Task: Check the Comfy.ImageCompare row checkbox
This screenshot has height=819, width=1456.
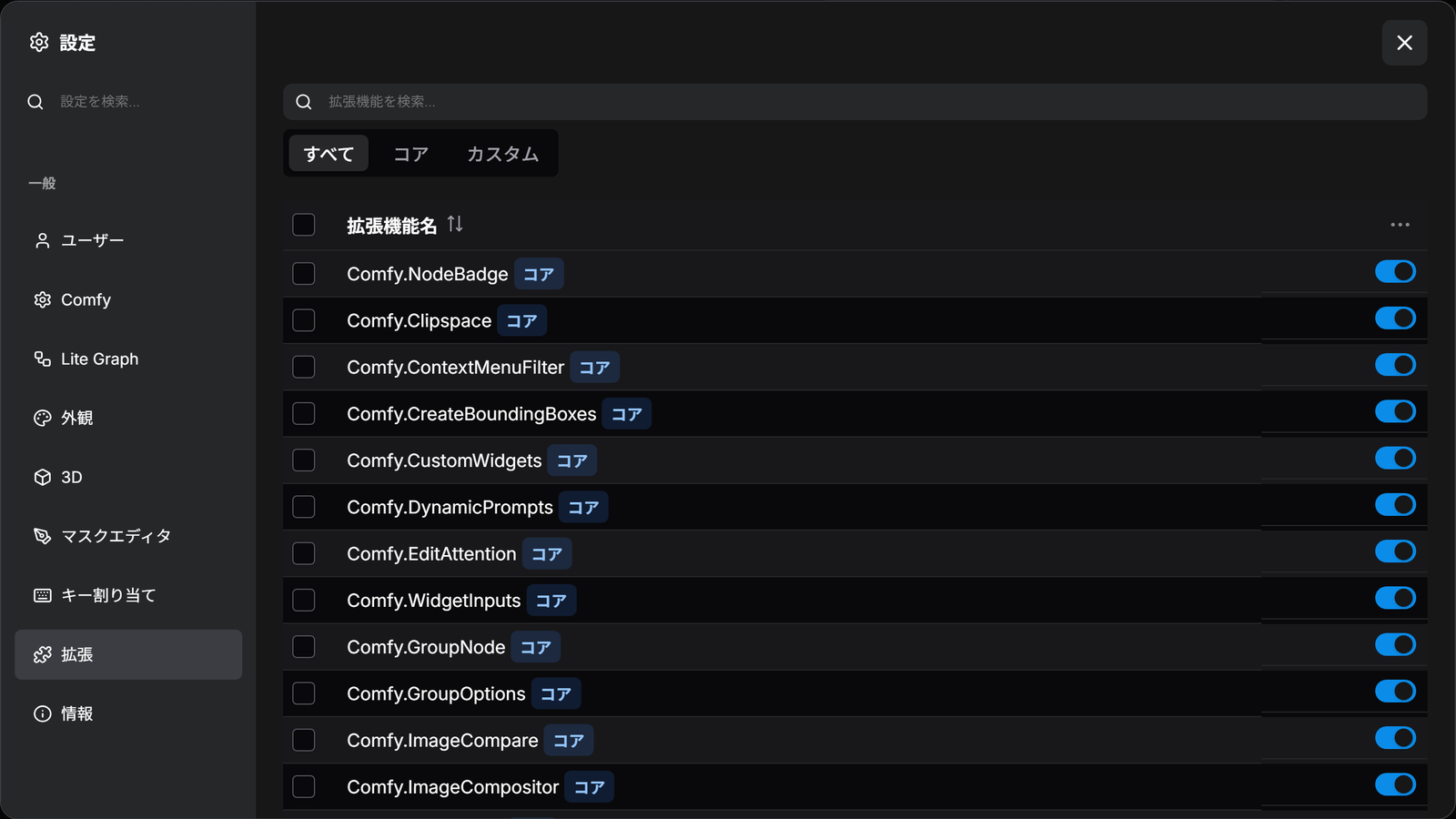Action: click(x=304, y=740)
